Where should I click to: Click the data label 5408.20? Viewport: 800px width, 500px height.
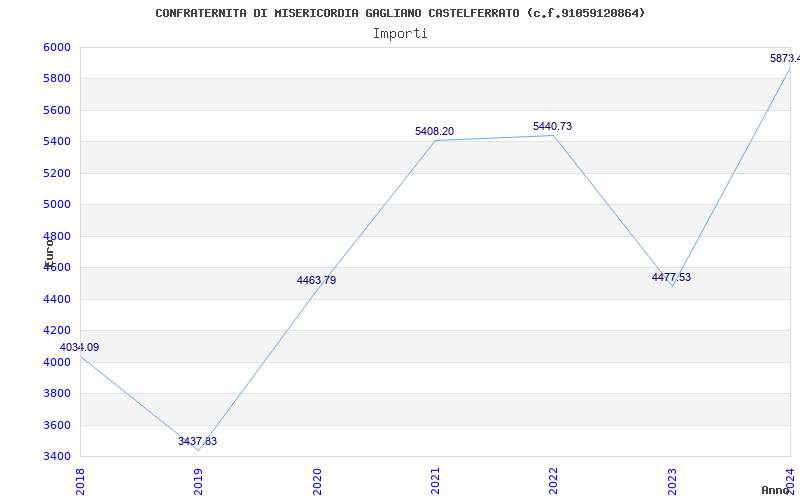point(434,131)
